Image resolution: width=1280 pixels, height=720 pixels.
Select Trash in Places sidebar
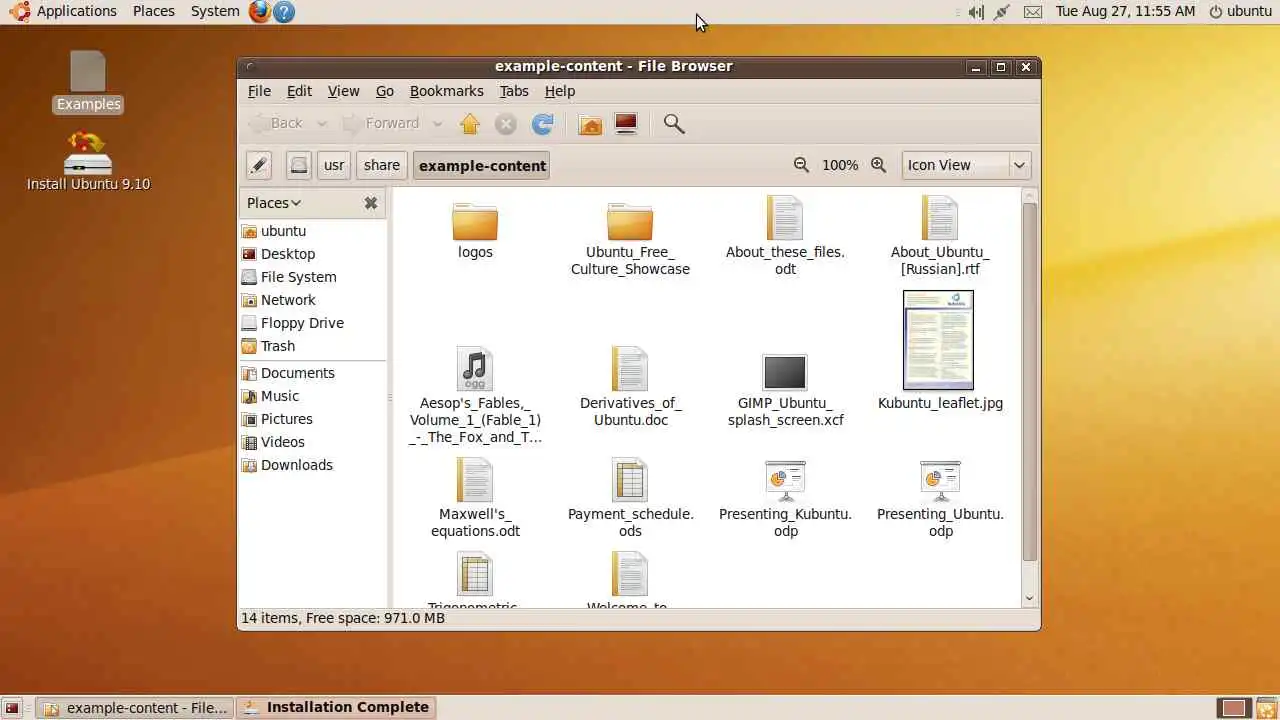[x=278, y=346]
